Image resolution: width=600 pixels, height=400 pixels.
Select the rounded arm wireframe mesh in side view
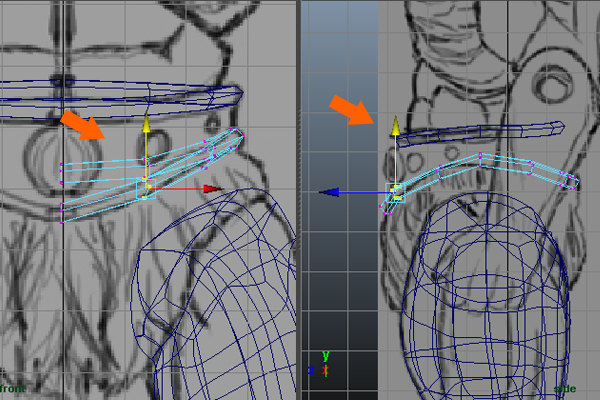(x=486, y=295)
